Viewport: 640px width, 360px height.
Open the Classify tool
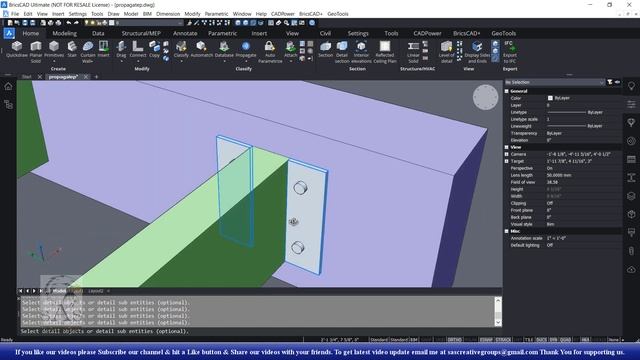[x=181, y=49]
